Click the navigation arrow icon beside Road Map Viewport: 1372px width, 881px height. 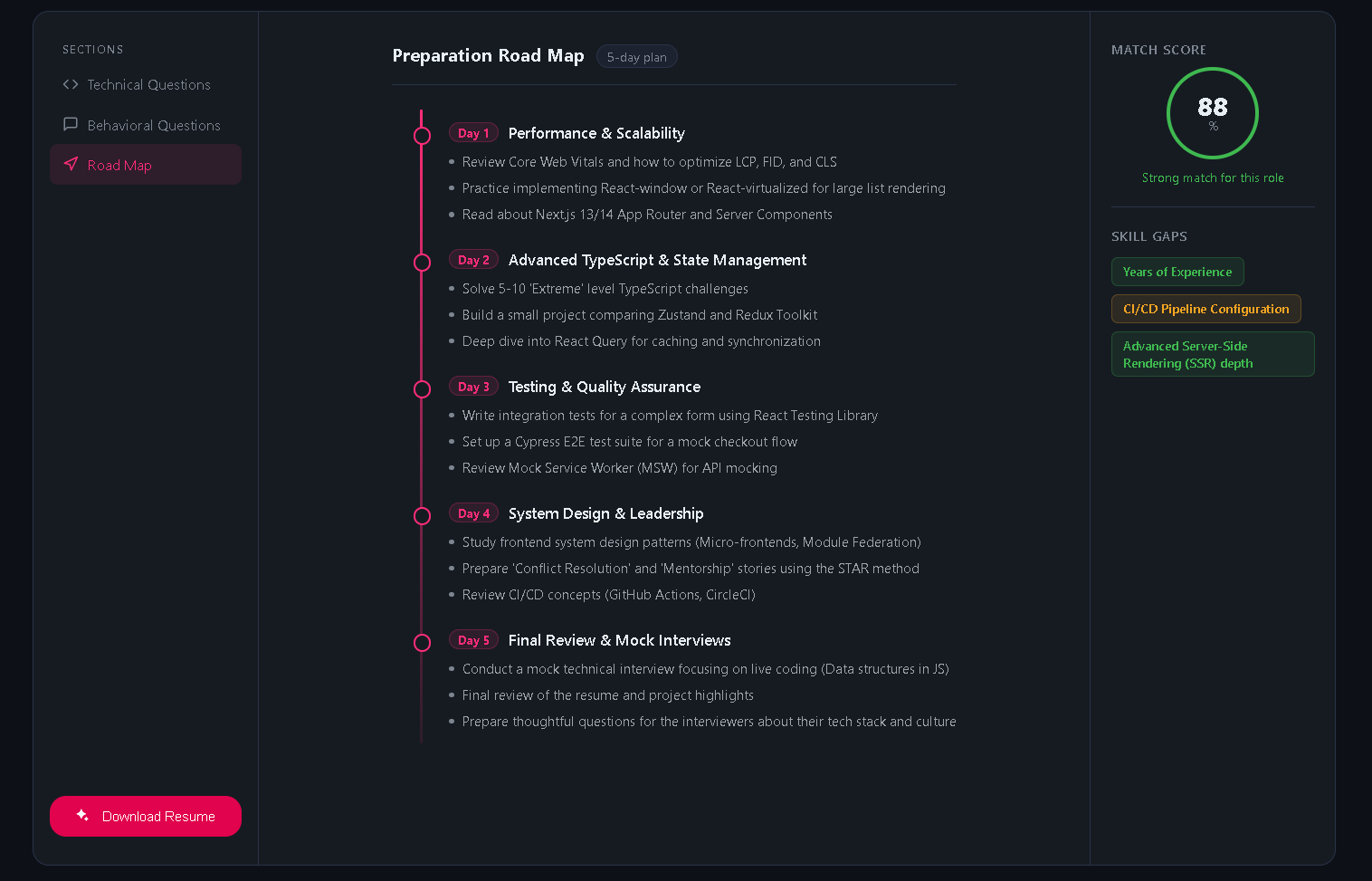pos(71,164)
